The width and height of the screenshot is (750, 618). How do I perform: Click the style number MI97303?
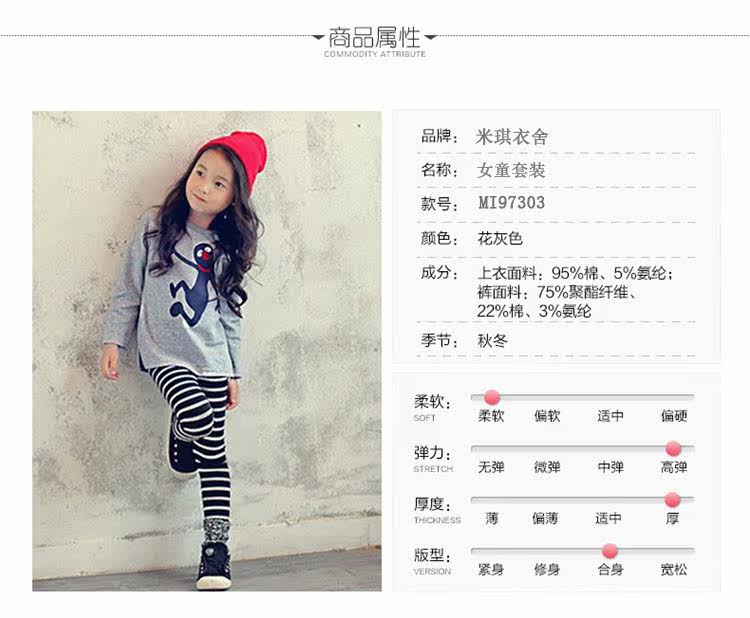(511, 203)
